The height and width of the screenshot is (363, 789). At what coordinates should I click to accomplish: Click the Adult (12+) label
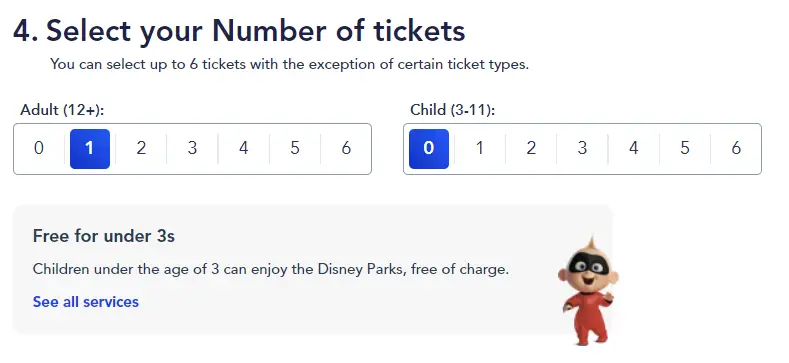[62, 110]
